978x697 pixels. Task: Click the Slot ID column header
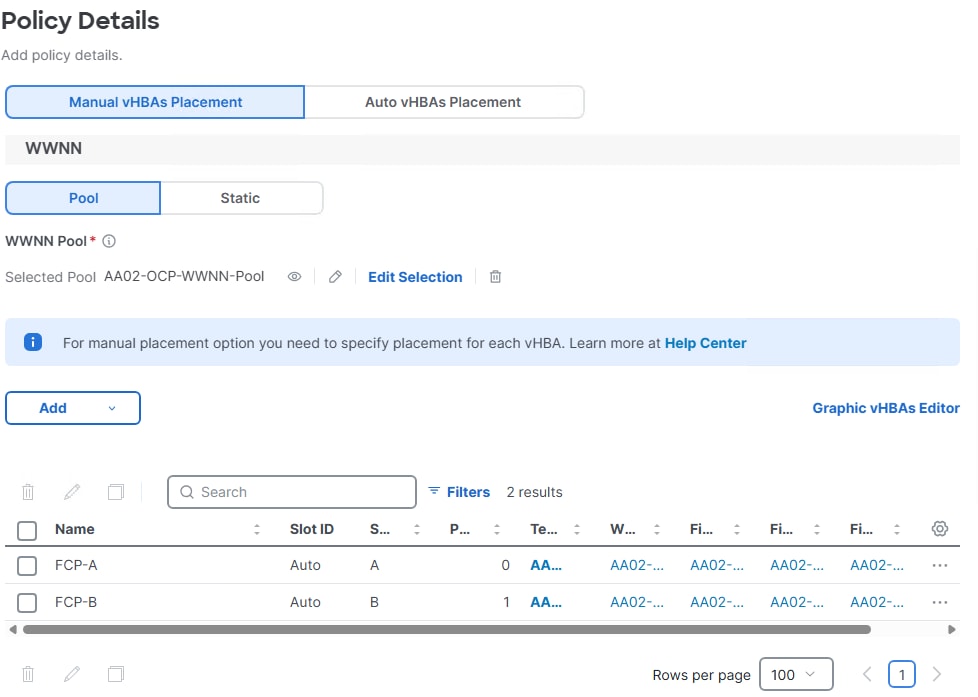312,529
